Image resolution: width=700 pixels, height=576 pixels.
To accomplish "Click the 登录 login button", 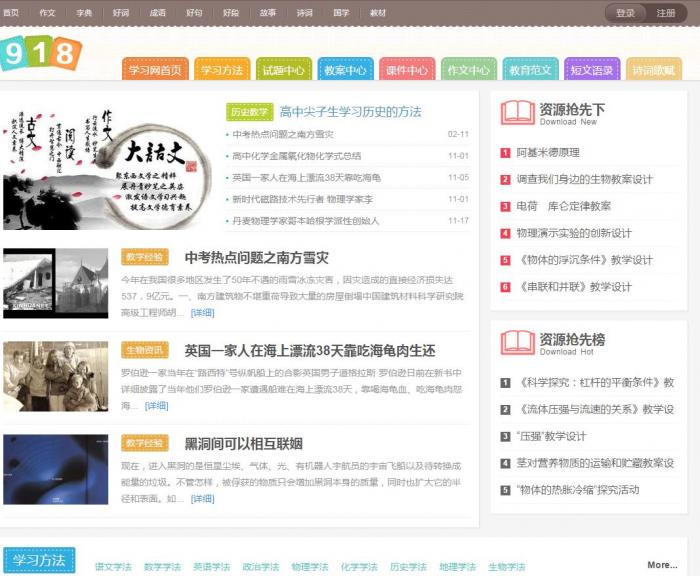I will [x=626, y=13].
